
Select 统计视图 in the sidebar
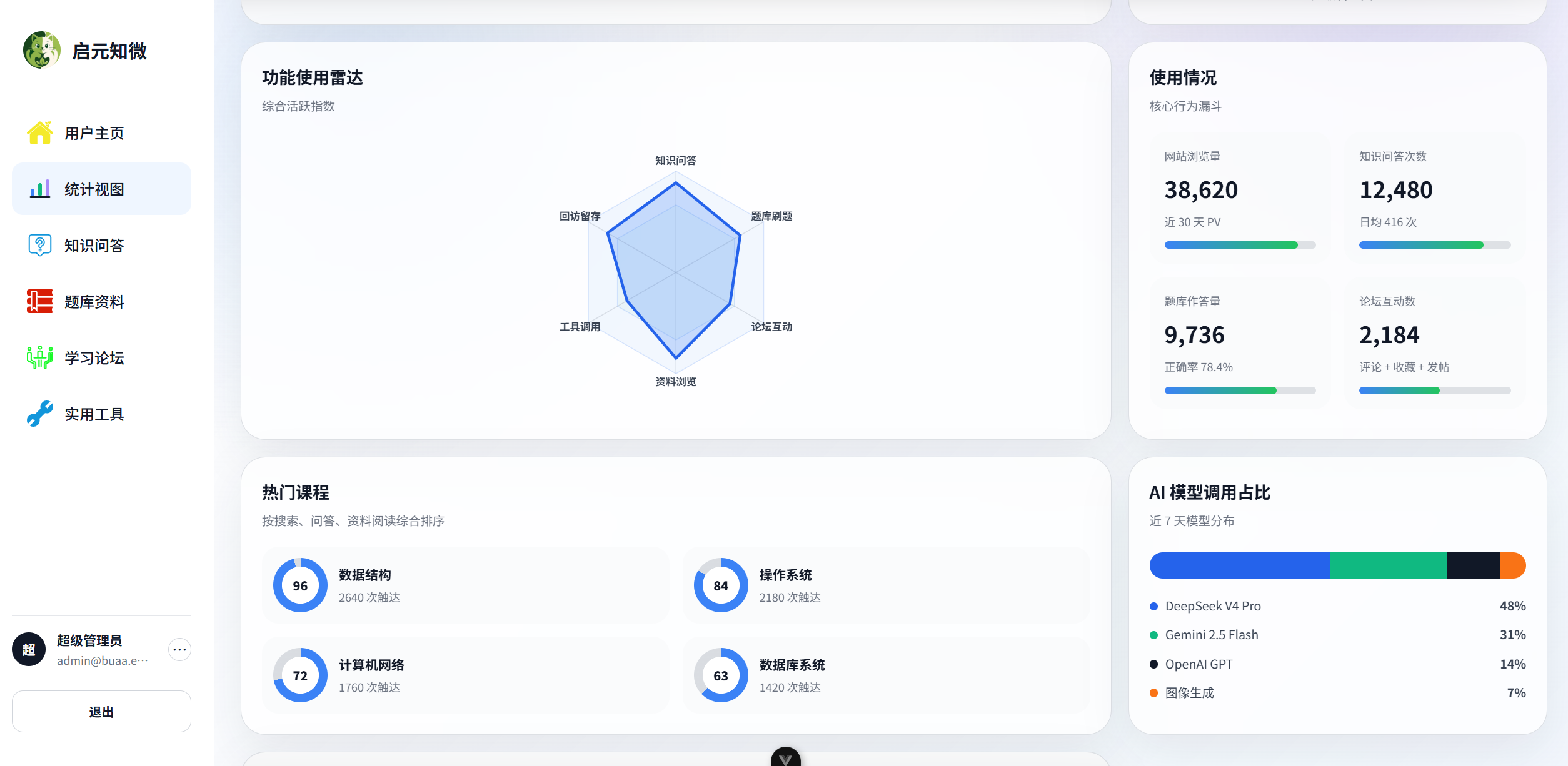pos(101,189)
